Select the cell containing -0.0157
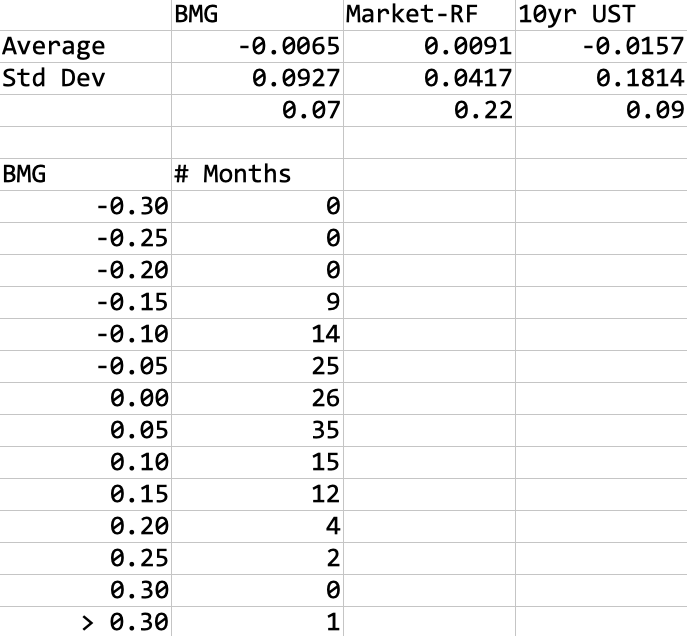Viewport: 687px width, 636px height. pos(601,46)
